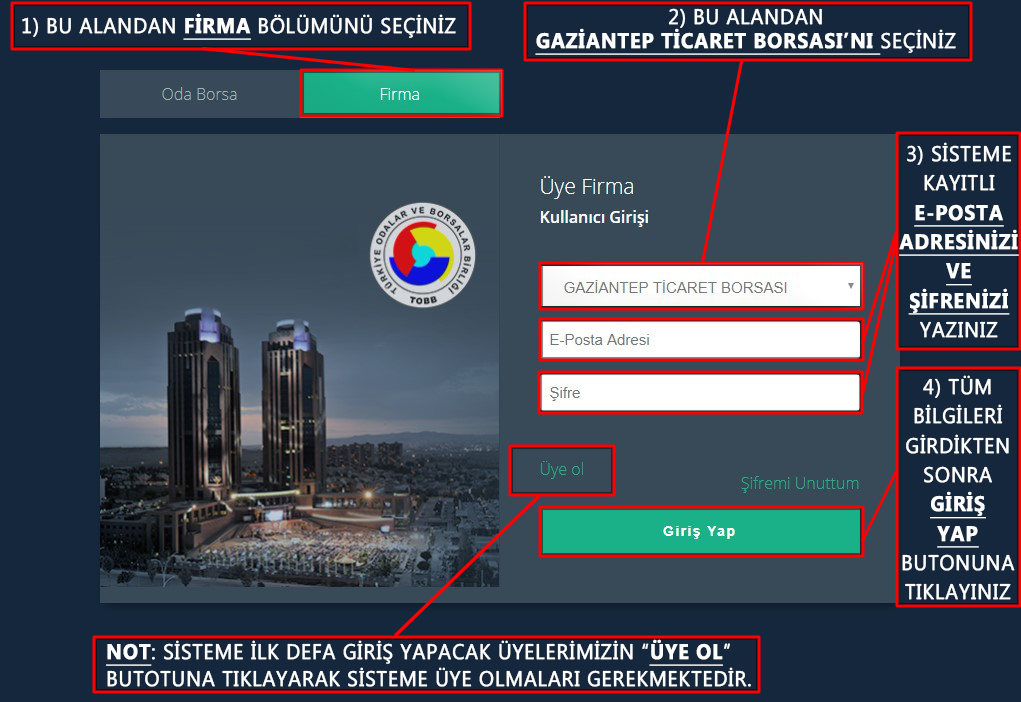Image resolution: width=1021 pixels, height=702 pixels.
Task: Click instruction box 1 about FİRMA
Action: [x=240, y=26]
